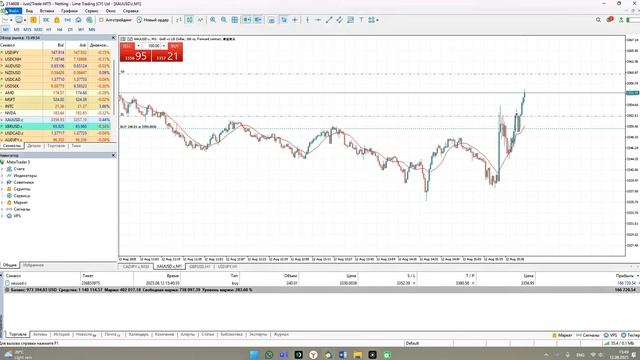The width and height of the screenshot is (640, 360).
Task: Select line chart type icon
Action: 200,20
